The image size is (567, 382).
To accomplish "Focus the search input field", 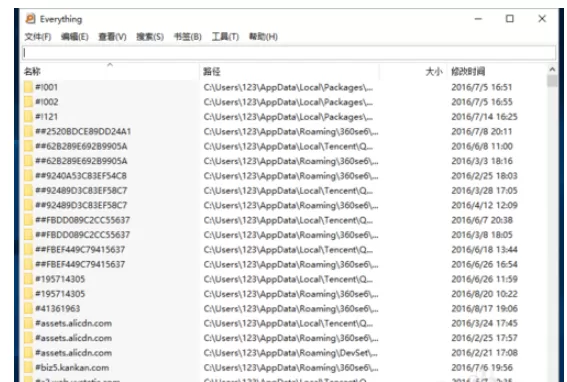I will coord(289,53).
